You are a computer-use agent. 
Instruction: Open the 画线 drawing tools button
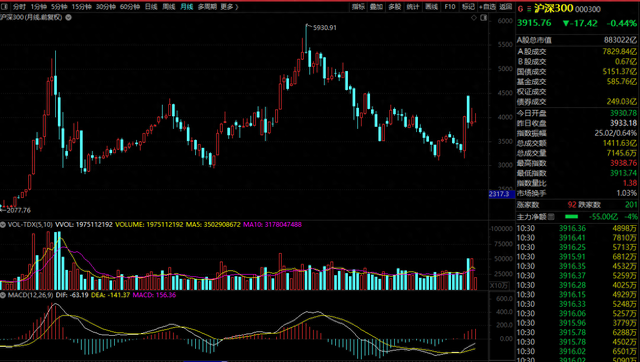[431, 7]
